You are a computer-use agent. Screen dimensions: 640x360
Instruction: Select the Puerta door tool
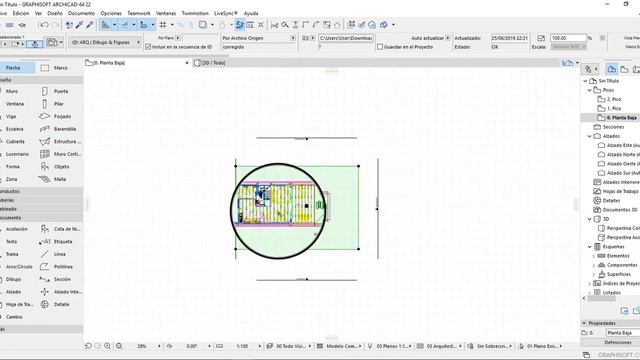pyautogui.click(x=54, y=91)
